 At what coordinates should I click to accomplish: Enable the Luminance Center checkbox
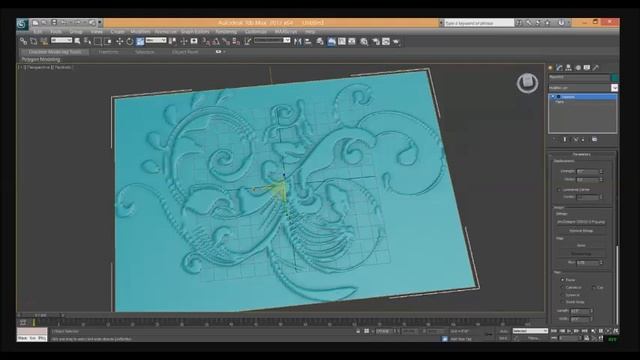[559, 190]
